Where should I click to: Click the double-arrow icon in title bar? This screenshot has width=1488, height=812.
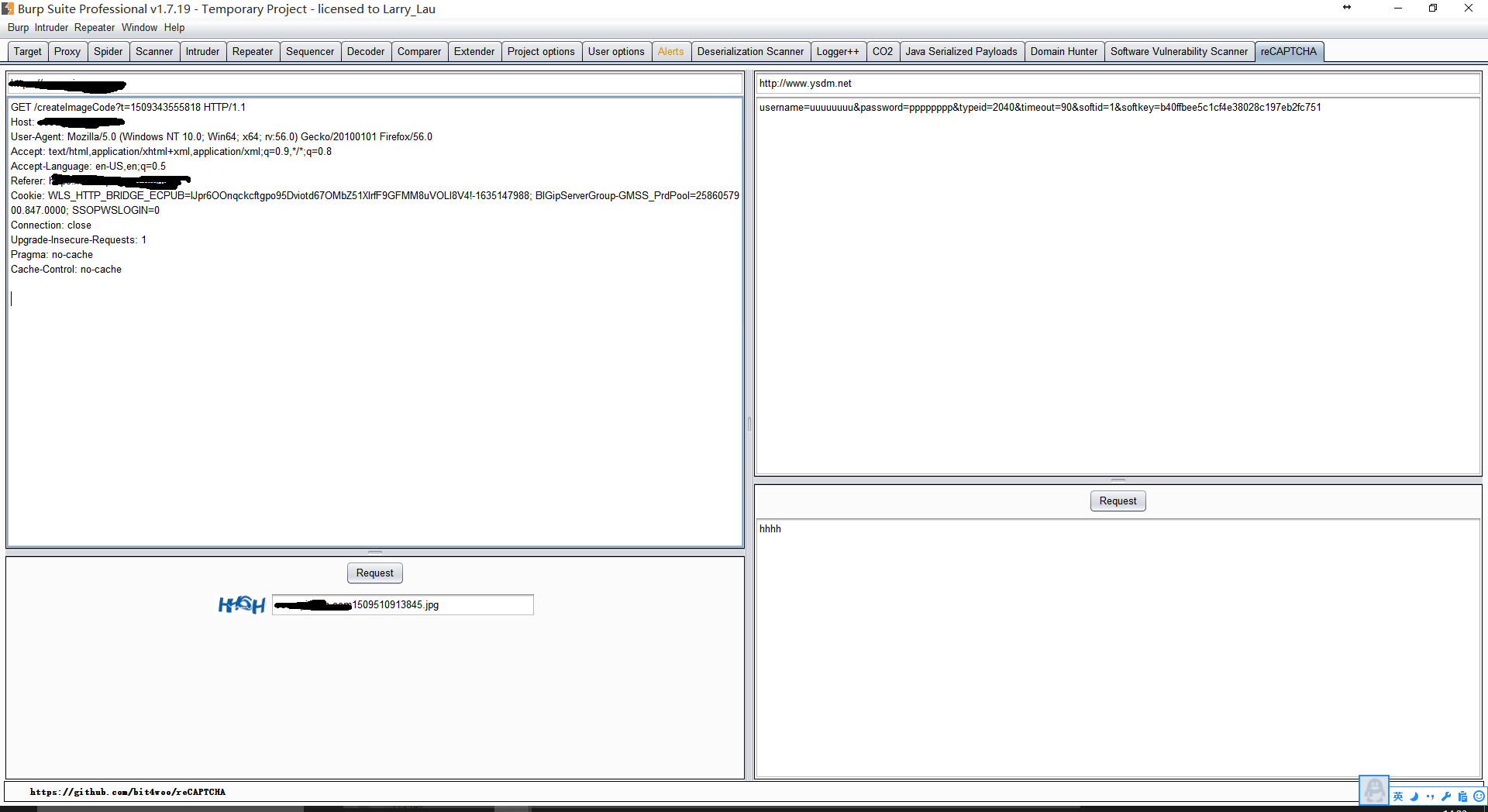click(x=1347, y=8)
